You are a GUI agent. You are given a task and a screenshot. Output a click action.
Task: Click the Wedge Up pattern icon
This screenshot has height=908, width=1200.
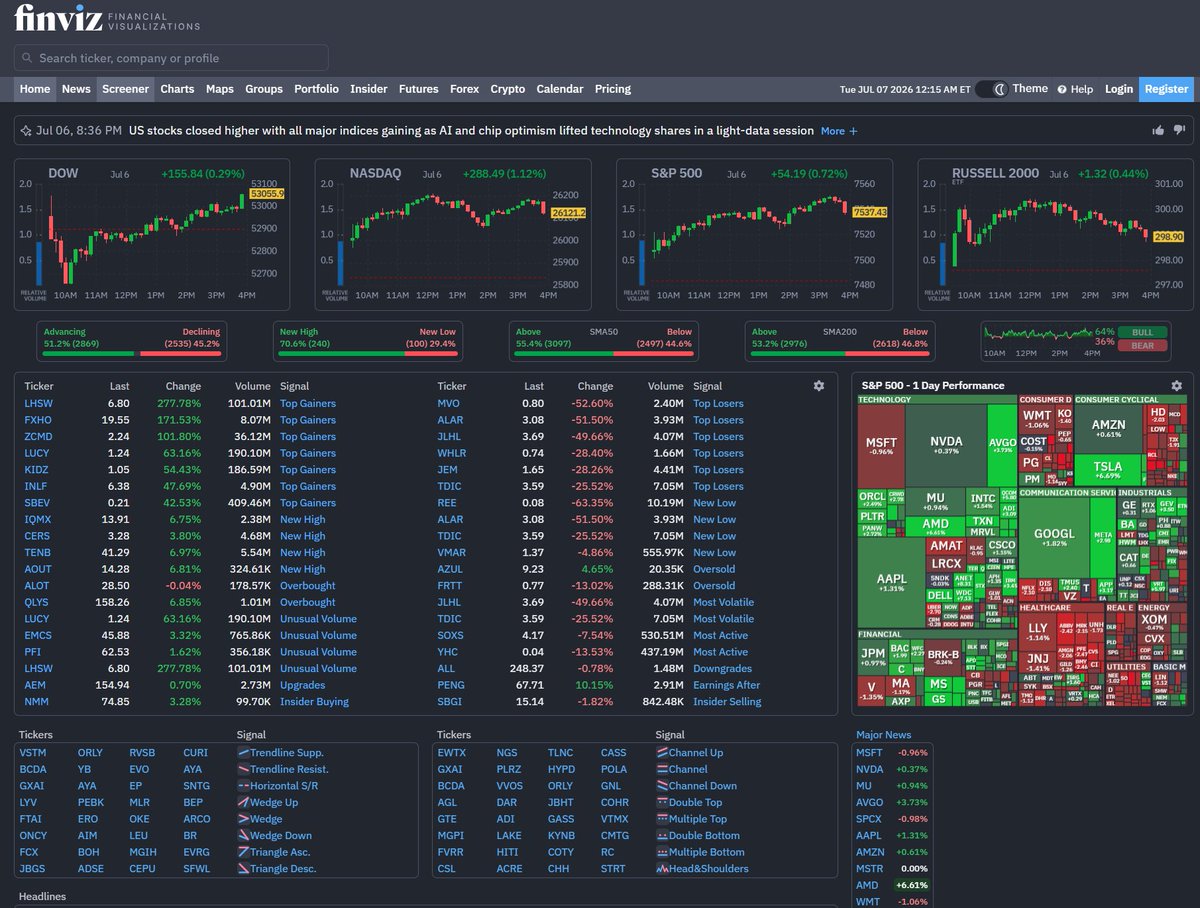[x=243, y=802]
